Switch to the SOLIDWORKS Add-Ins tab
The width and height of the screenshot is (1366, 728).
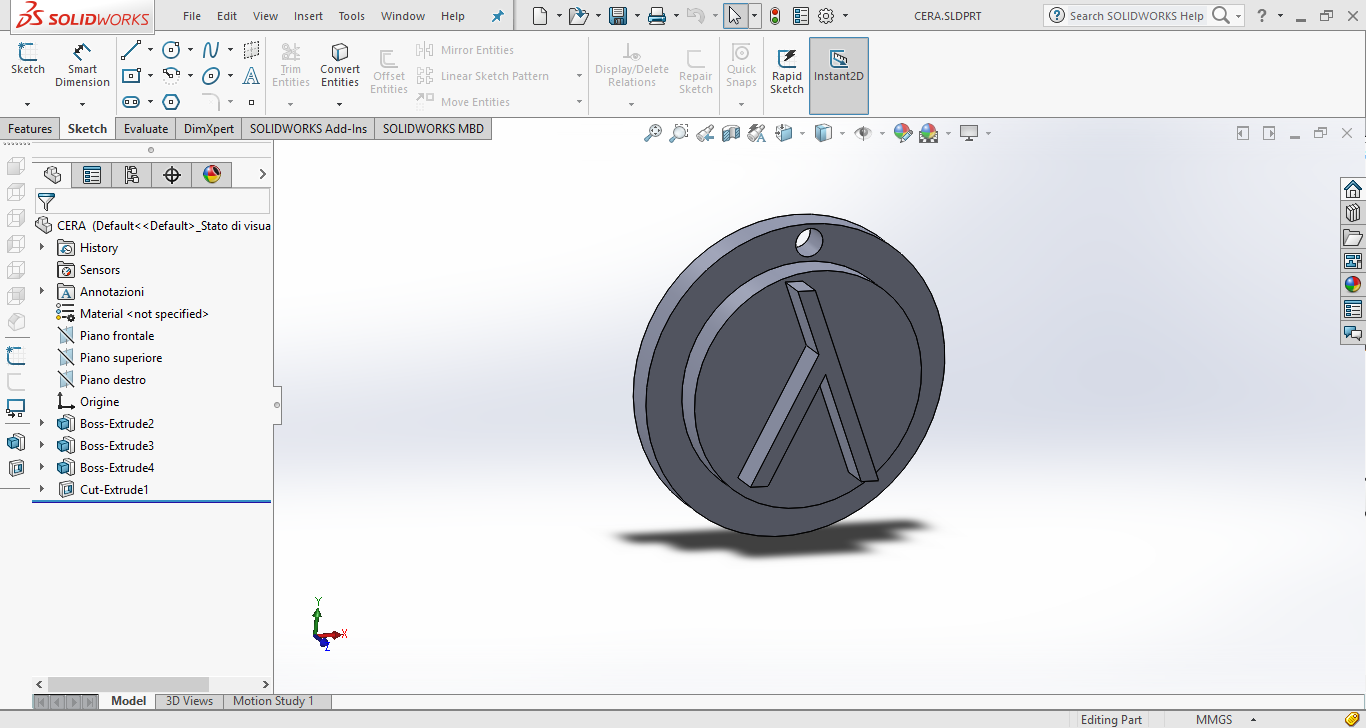[x=308, y=129]
